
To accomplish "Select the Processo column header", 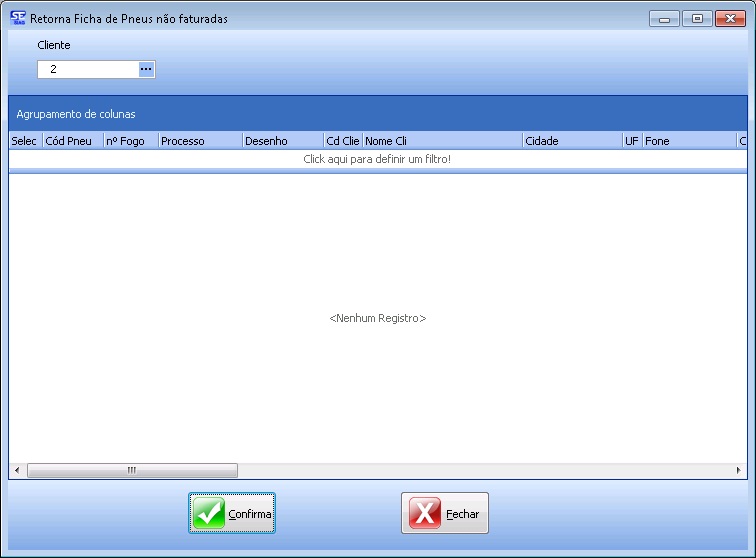I will (200, 141).
